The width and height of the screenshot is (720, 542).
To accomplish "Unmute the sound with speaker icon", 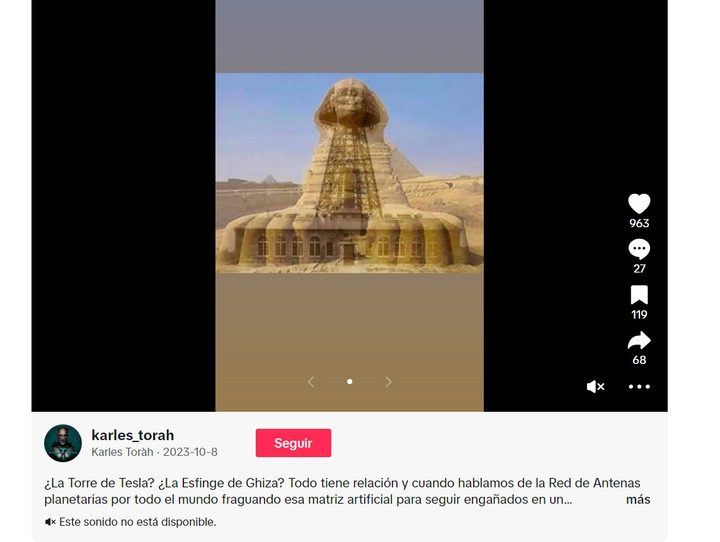I will pyautogui.click(x=595, y=386).
